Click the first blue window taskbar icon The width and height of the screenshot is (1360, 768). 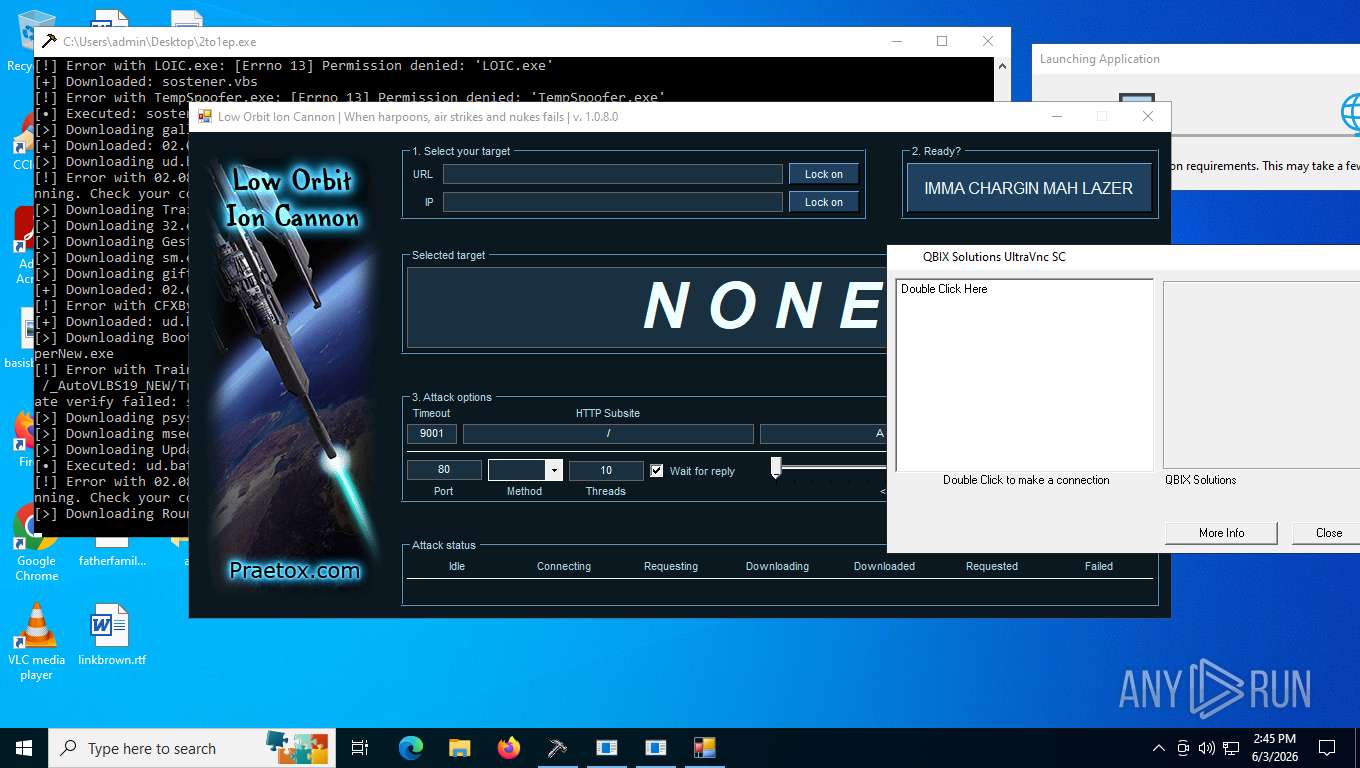[x=607, y=748]
